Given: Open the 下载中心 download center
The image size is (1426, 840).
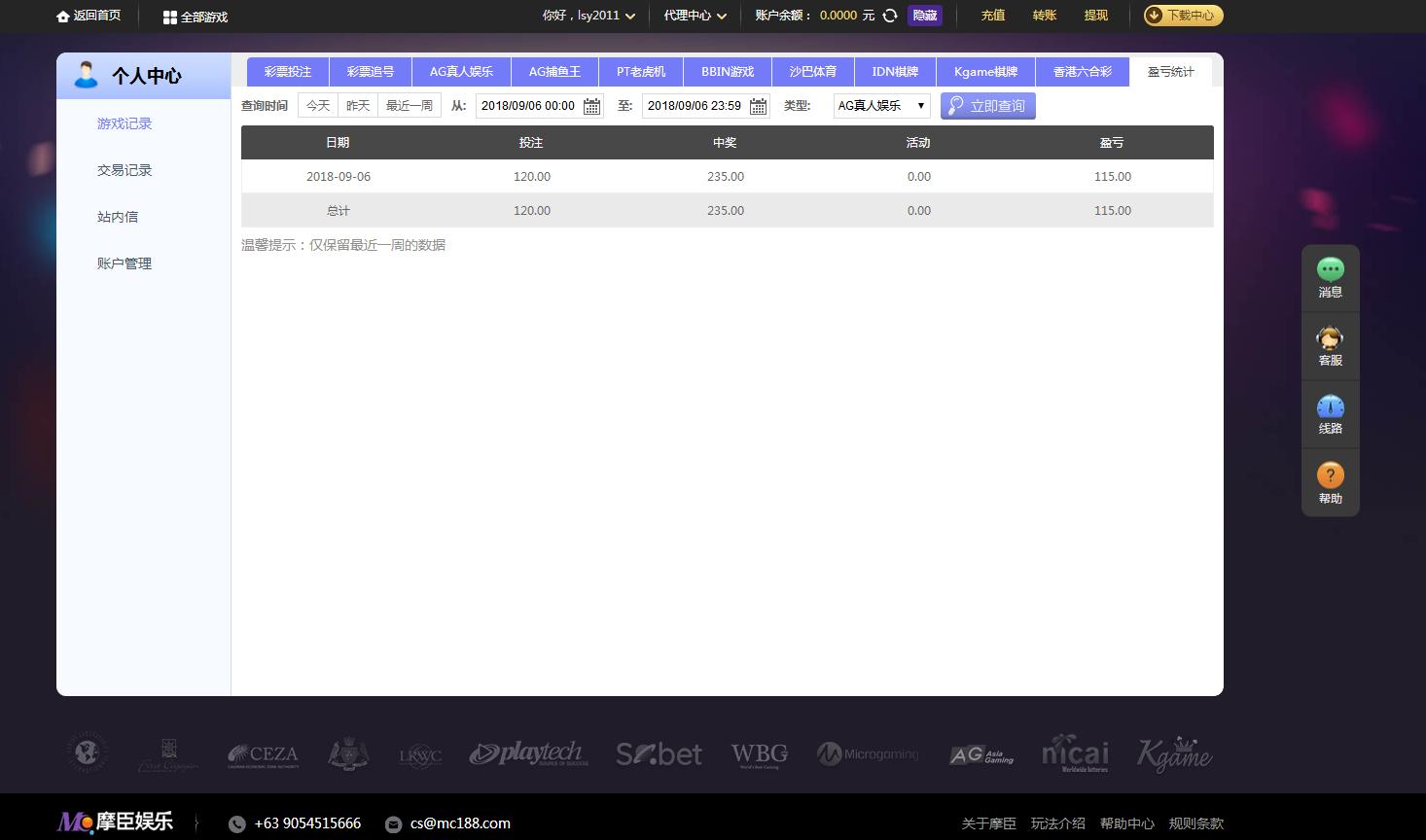Looking at the screenshot, I should 1182,16.
